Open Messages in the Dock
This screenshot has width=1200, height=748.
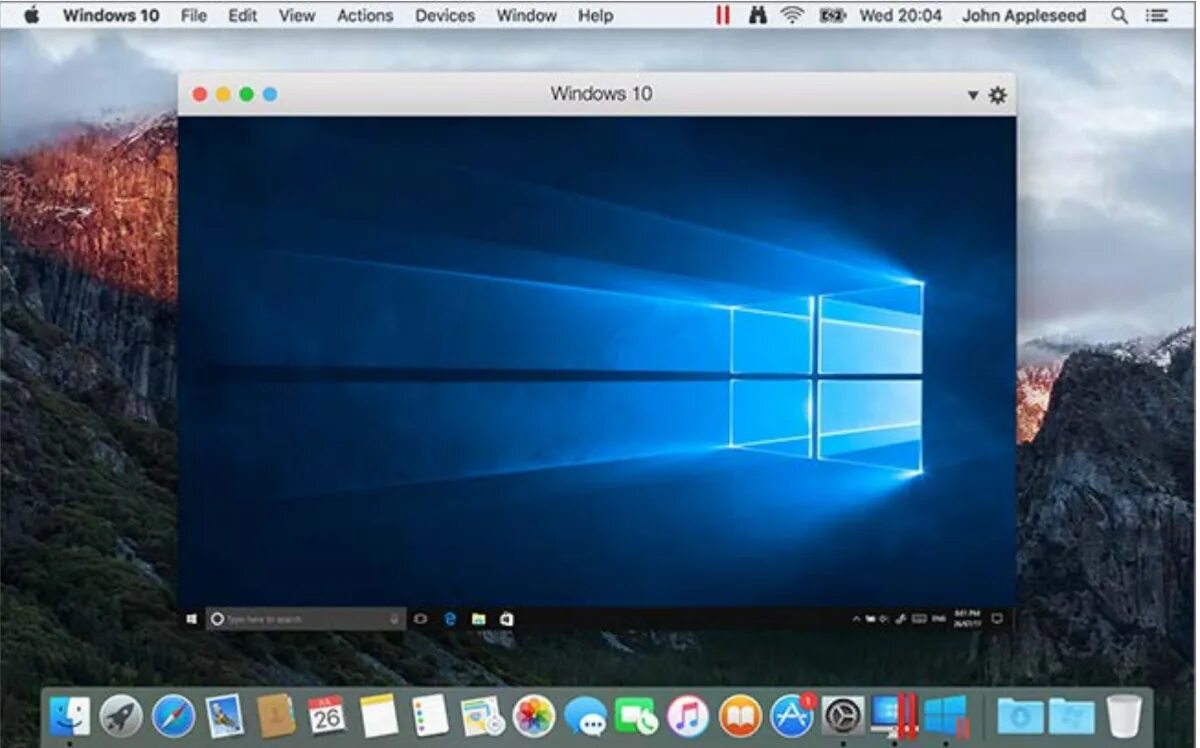tap(585, 716)
